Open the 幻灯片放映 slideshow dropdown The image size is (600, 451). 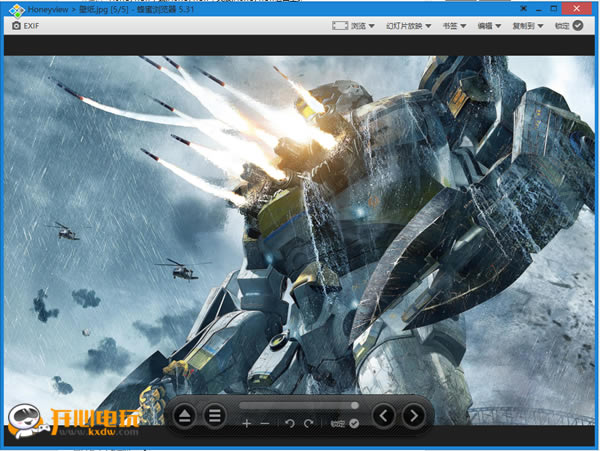(x=408, y=26)
